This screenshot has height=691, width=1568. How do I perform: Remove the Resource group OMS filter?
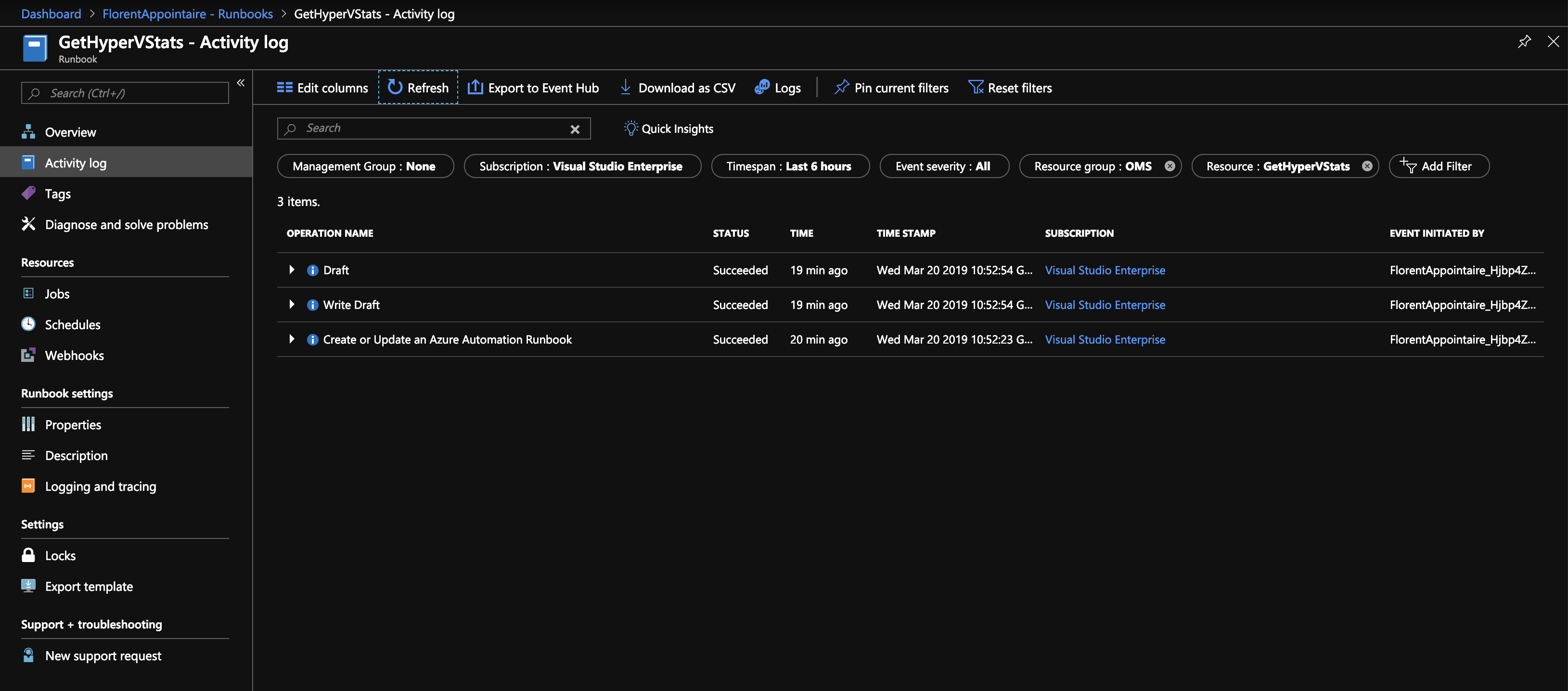click(x=1170, y=166)
